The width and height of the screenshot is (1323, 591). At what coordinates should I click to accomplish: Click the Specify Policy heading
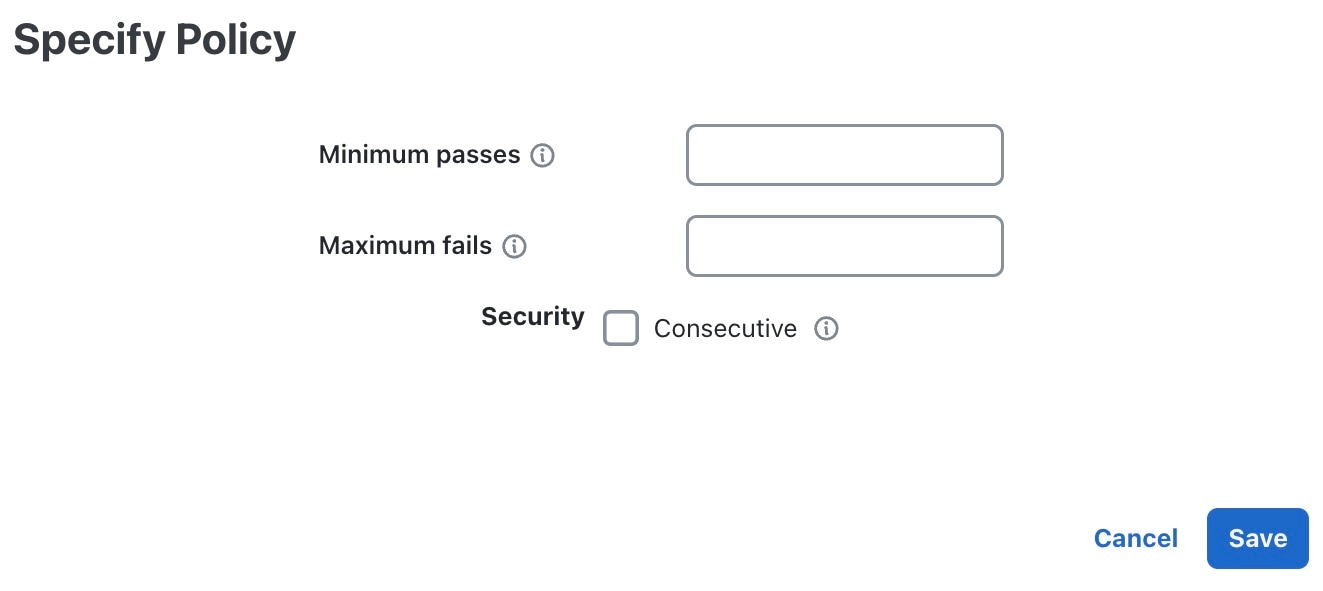coord(155,40)
